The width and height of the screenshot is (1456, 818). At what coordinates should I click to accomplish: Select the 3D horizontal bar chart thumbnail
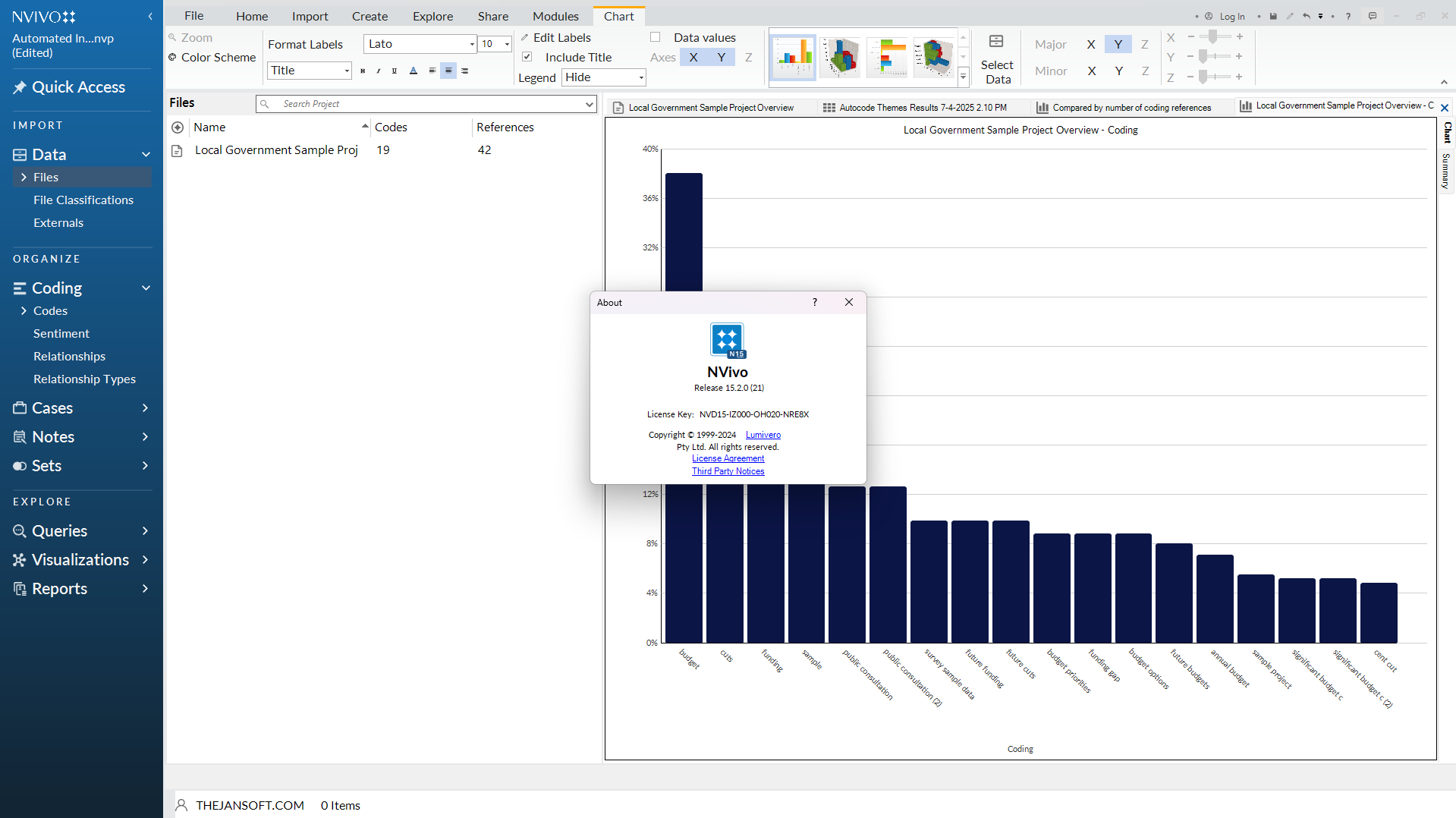pyautogui.click(x=934, y=57)
